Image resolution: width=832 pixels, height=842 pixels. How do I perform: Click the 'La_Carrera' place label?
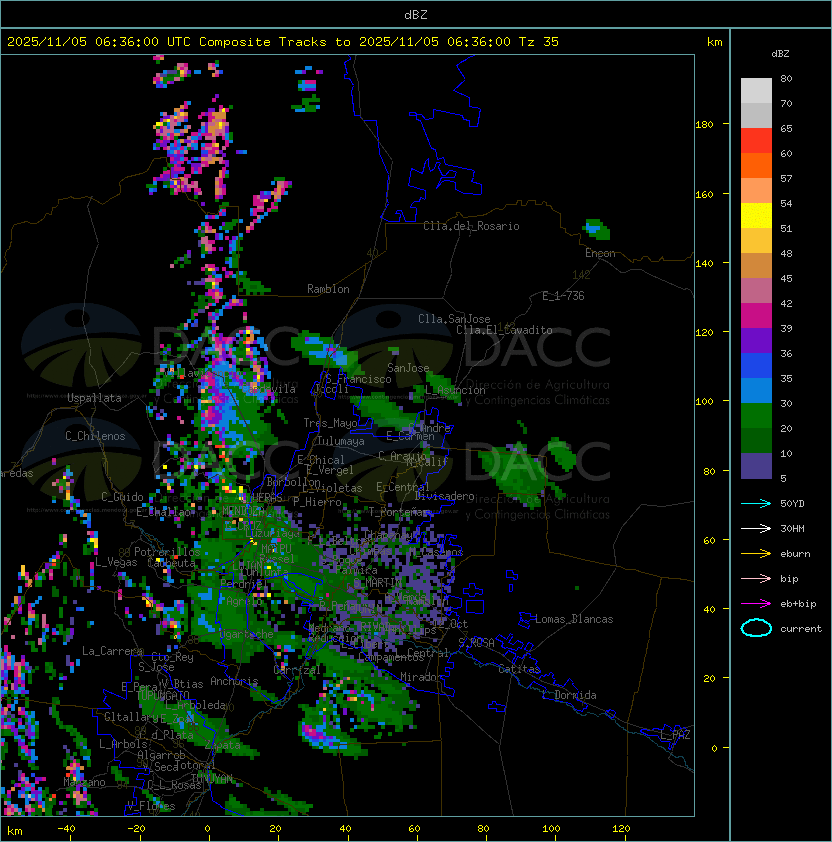pyautogui.click(x=112, y=651)
